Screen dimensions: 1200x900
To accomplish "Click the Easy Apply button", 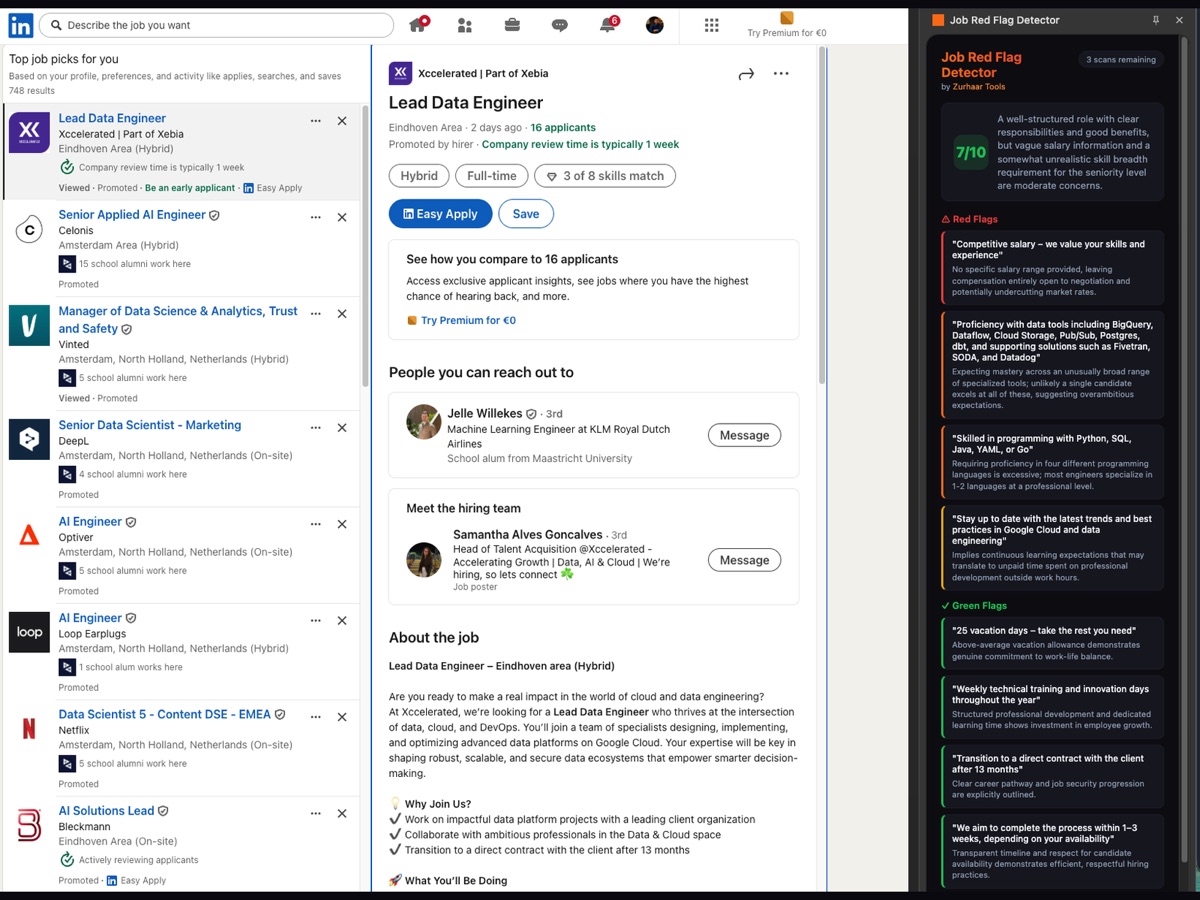I will tap(440, 214).
